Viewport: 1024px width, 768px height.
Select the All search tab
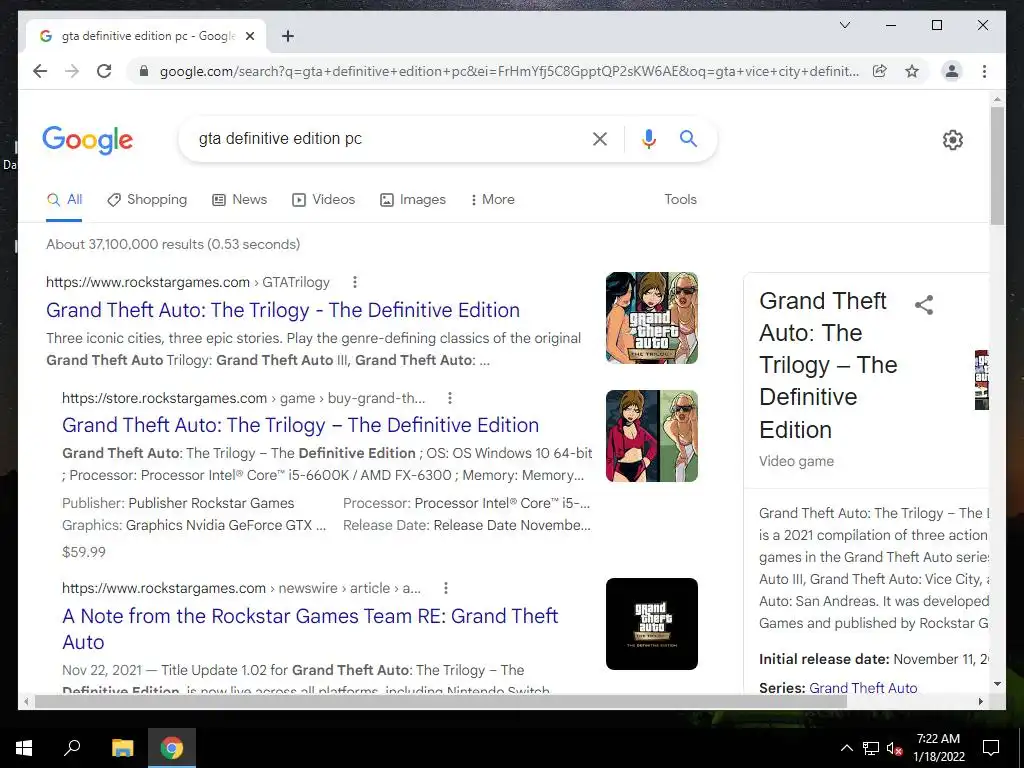pyautogui.click(x=65, y=199)
